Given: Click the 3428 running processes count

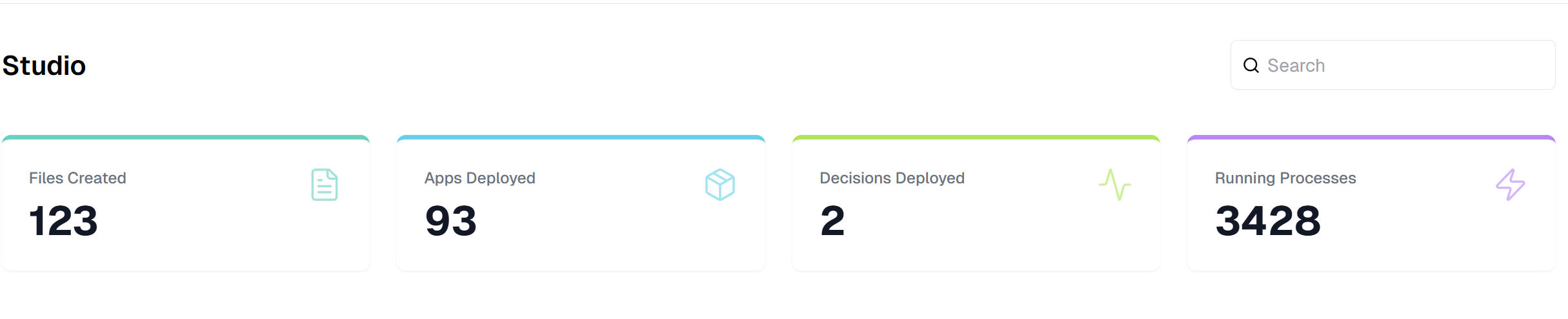Looking at the screenshot, I should (1268, 221).
